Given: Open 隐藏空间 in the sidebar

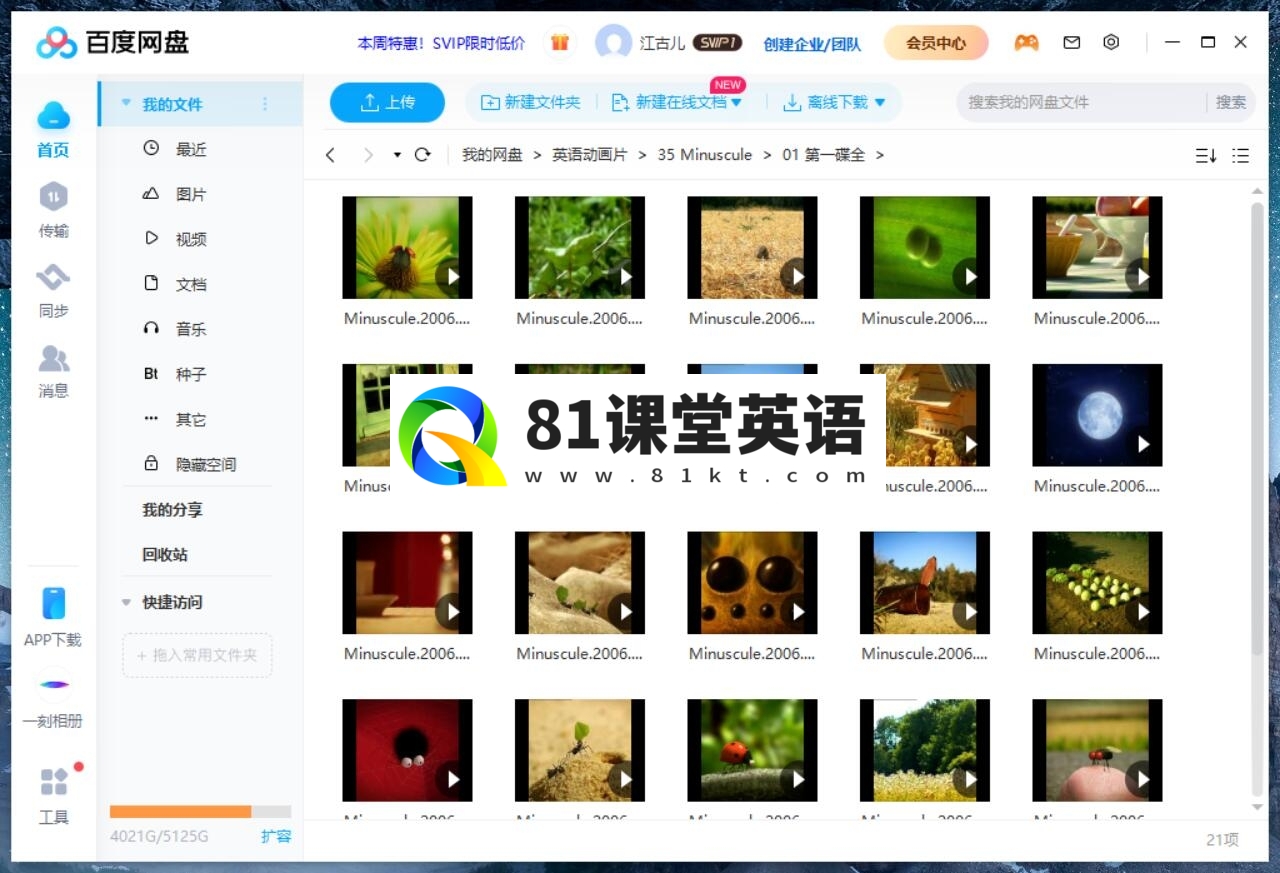Looking at the screenshot, I should pyautogui.click(x=206, y=464).
